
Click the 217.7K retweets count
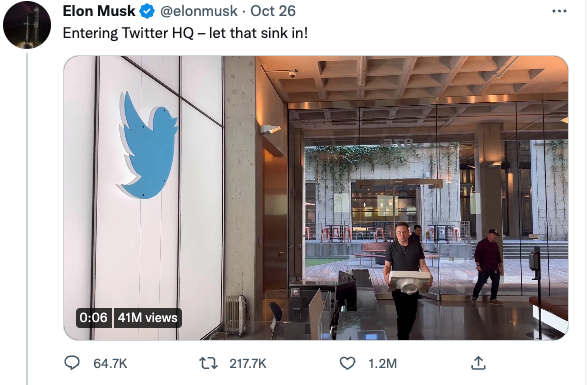click(248, 364)
